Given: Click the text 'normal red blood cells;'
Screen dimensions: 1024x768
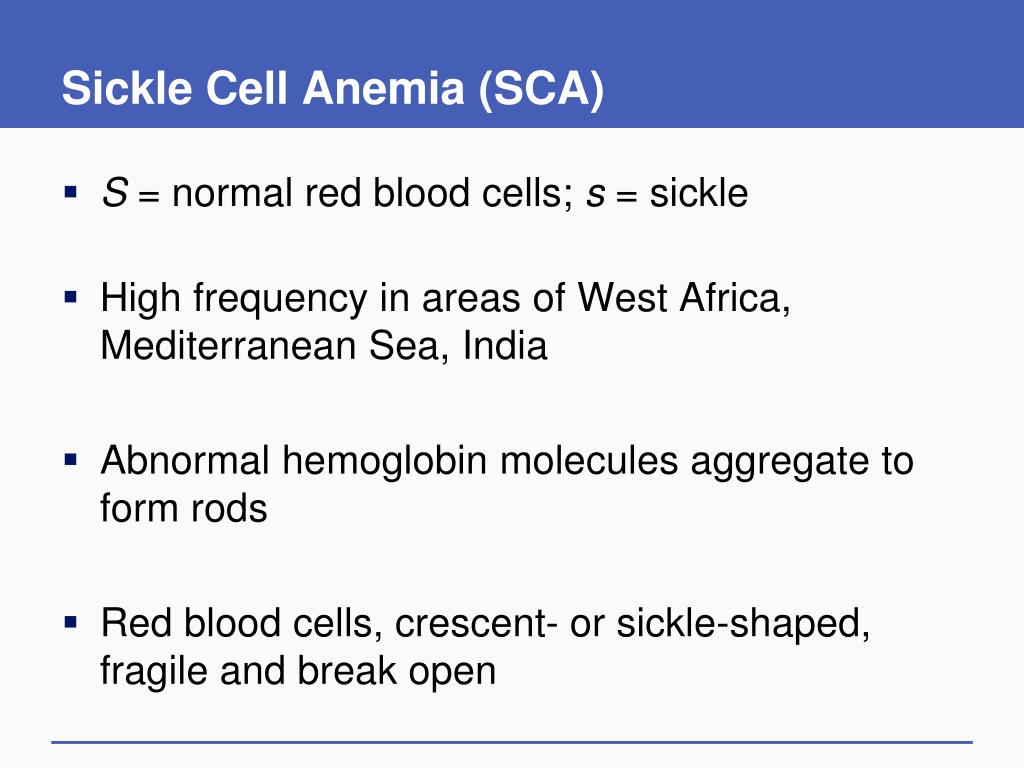Looking at the screenshot, I should click(372, 194).
